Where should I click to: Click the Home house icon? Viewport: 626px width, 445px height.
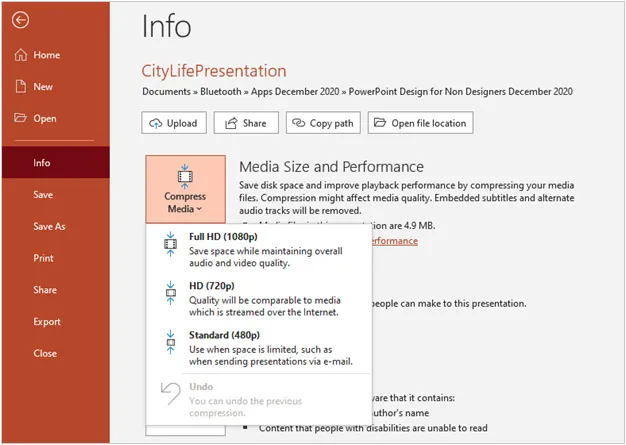click(x=21, y=55)
